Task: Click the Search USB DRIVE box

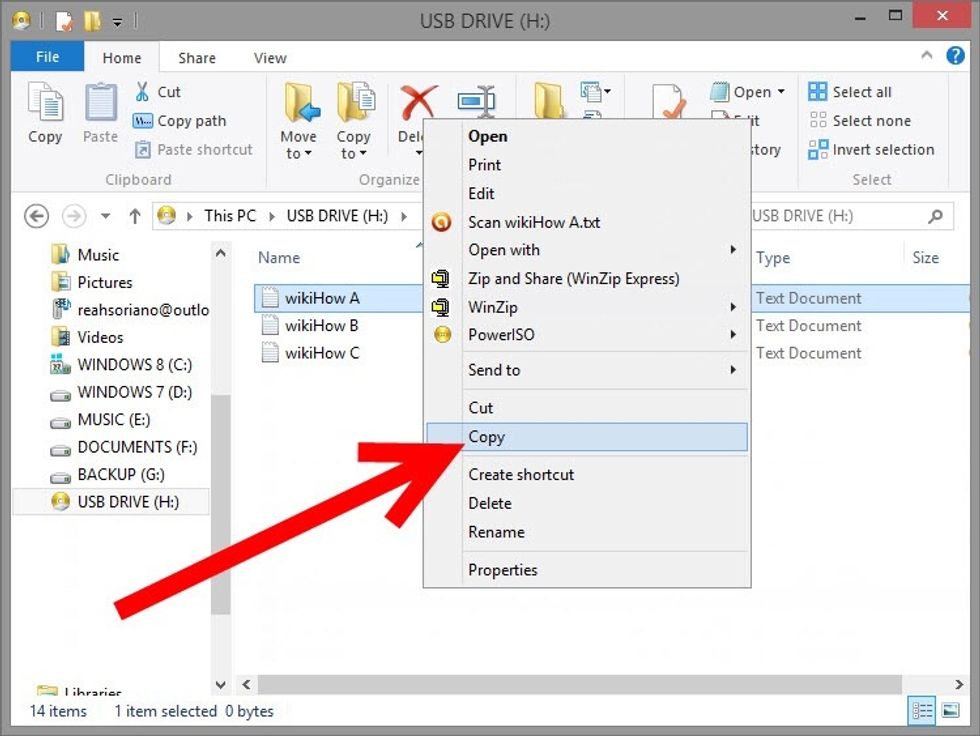Action: point(840,216)
